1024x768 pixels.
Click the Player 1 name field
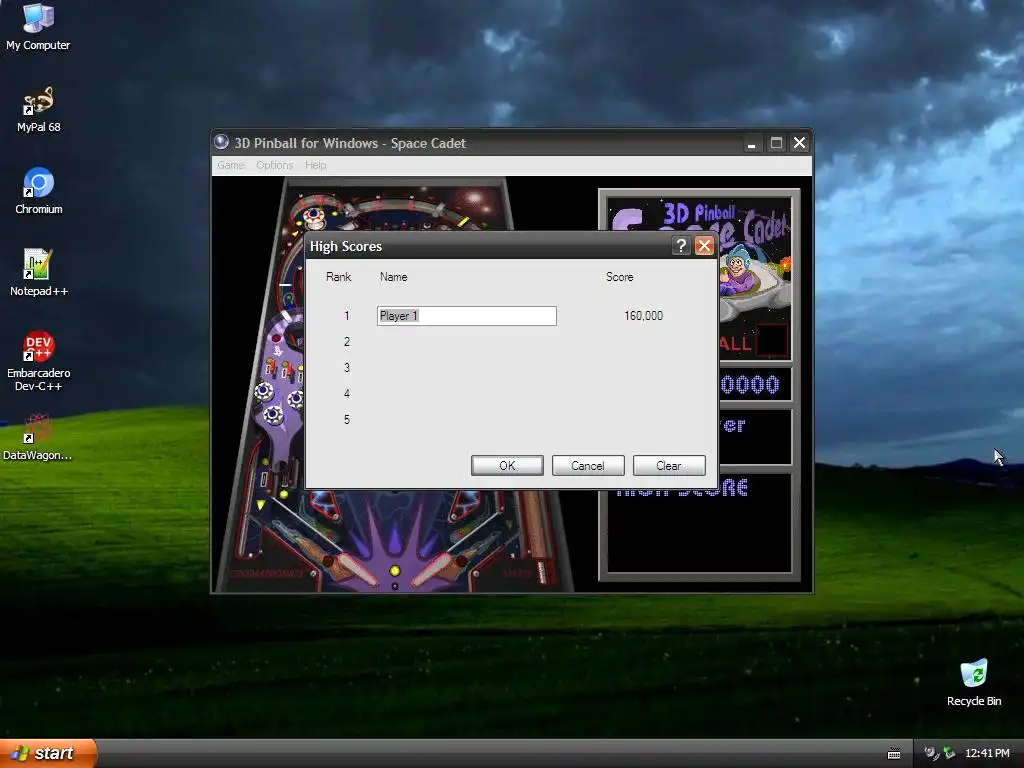point(466,316)
